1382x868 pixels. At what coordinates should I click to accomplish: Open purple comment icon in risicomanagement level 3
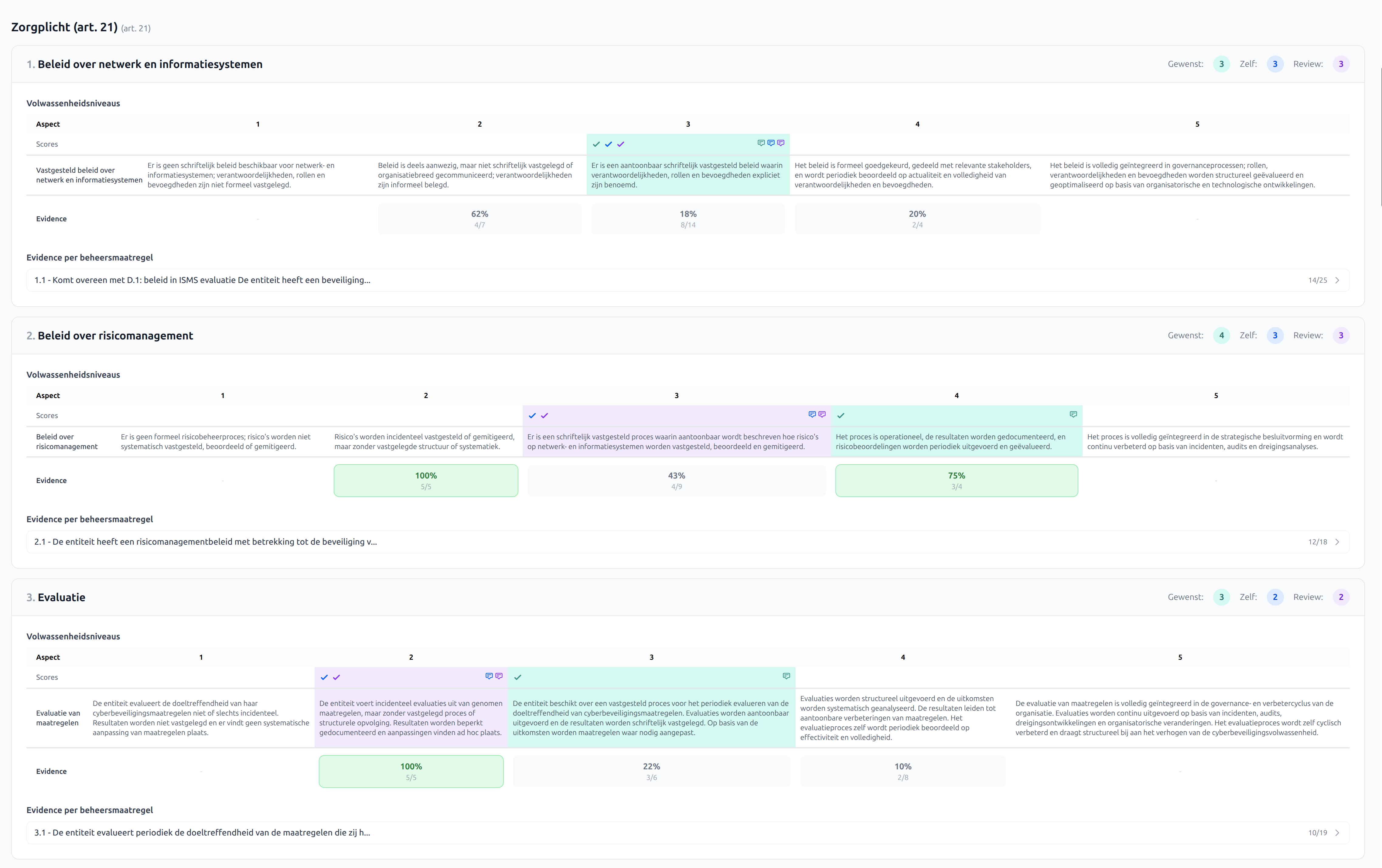(x=822, y=414)
